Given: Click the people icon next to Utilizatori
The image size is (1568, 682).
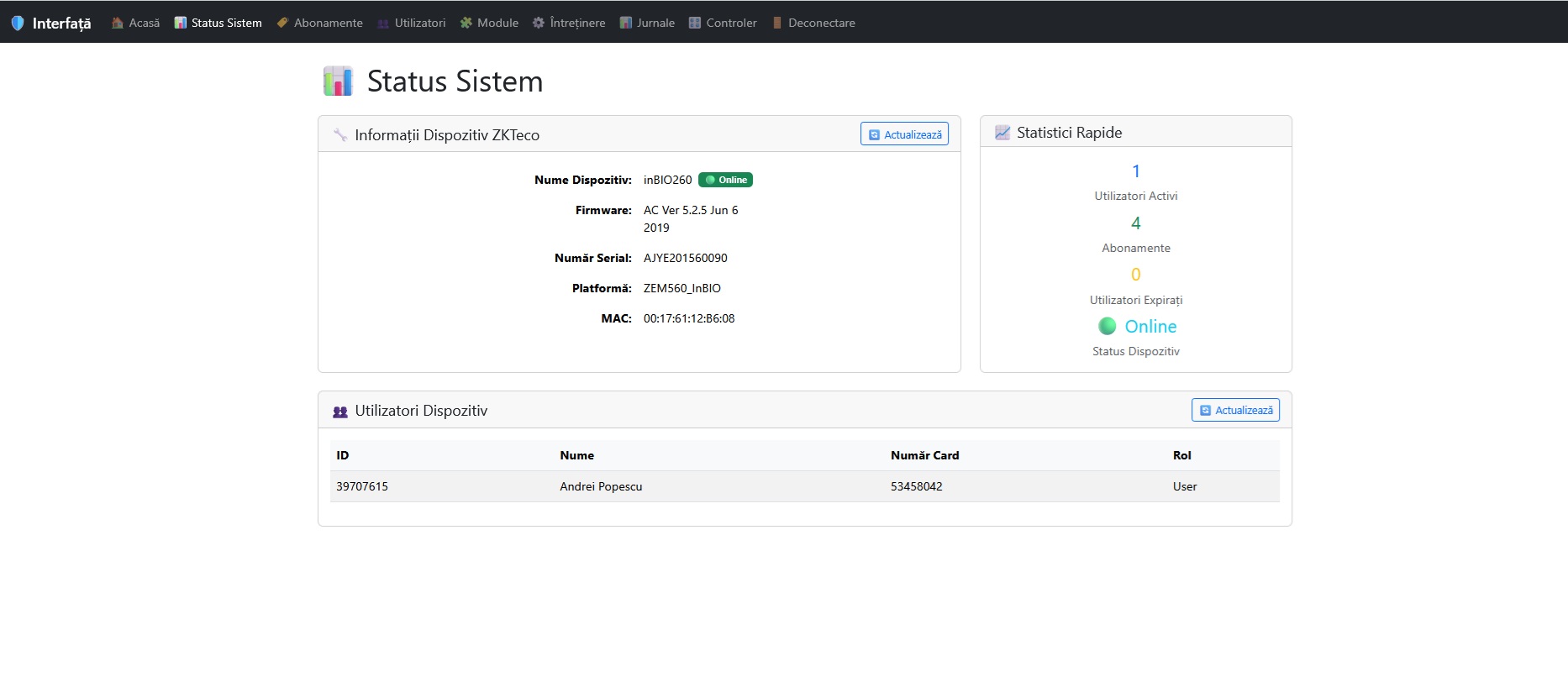Looking at the screenshot, I should [383, 23].
